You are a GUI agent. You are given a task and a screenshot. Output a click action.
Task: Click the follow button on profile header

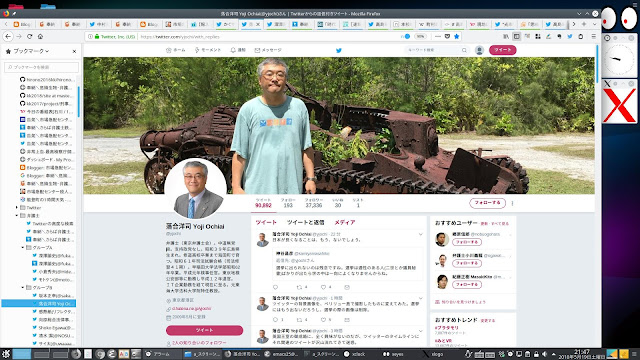pyautogui.click(x=487, y=203)
